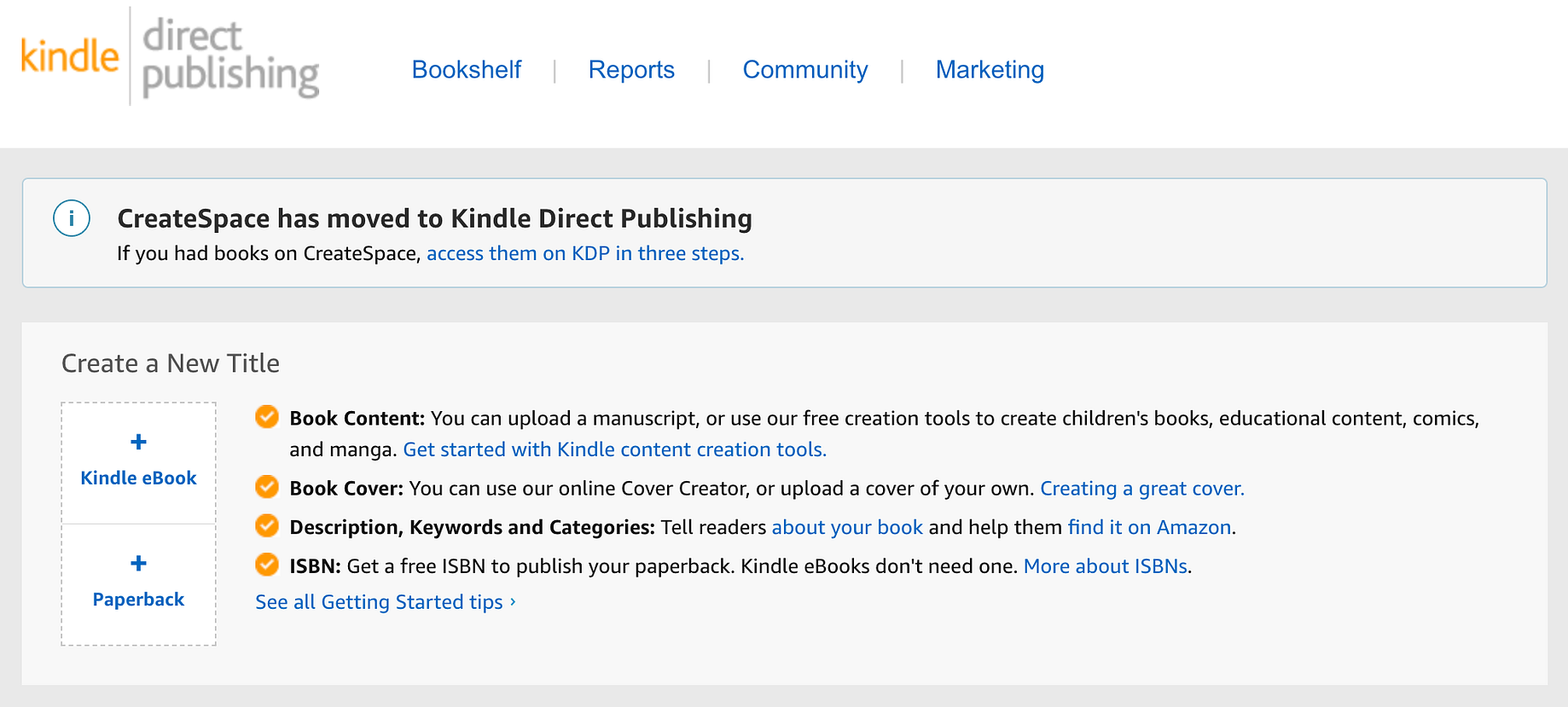Open the Bookshelf tab

click(x=467, y=70)
